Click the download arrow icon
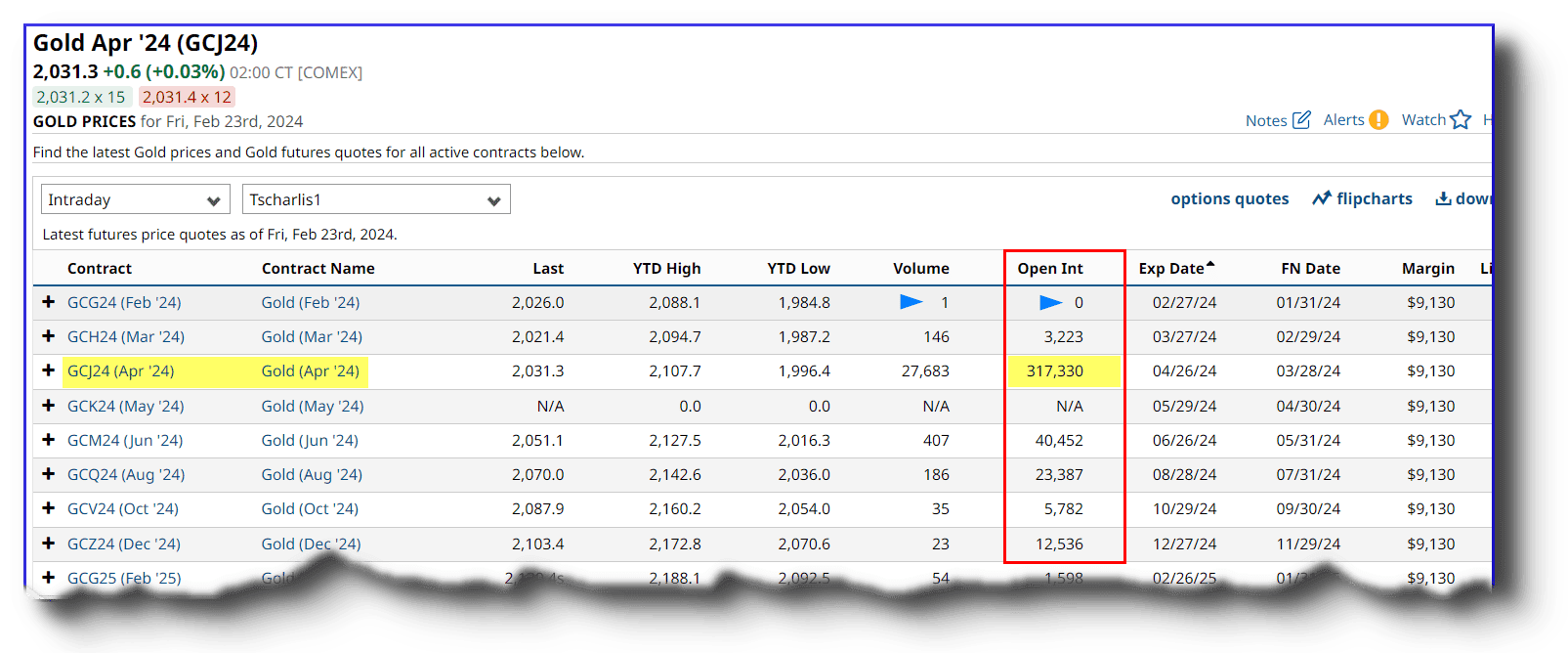The width and height of the screenshot is (1568, 653). [x=1443, y=198]
